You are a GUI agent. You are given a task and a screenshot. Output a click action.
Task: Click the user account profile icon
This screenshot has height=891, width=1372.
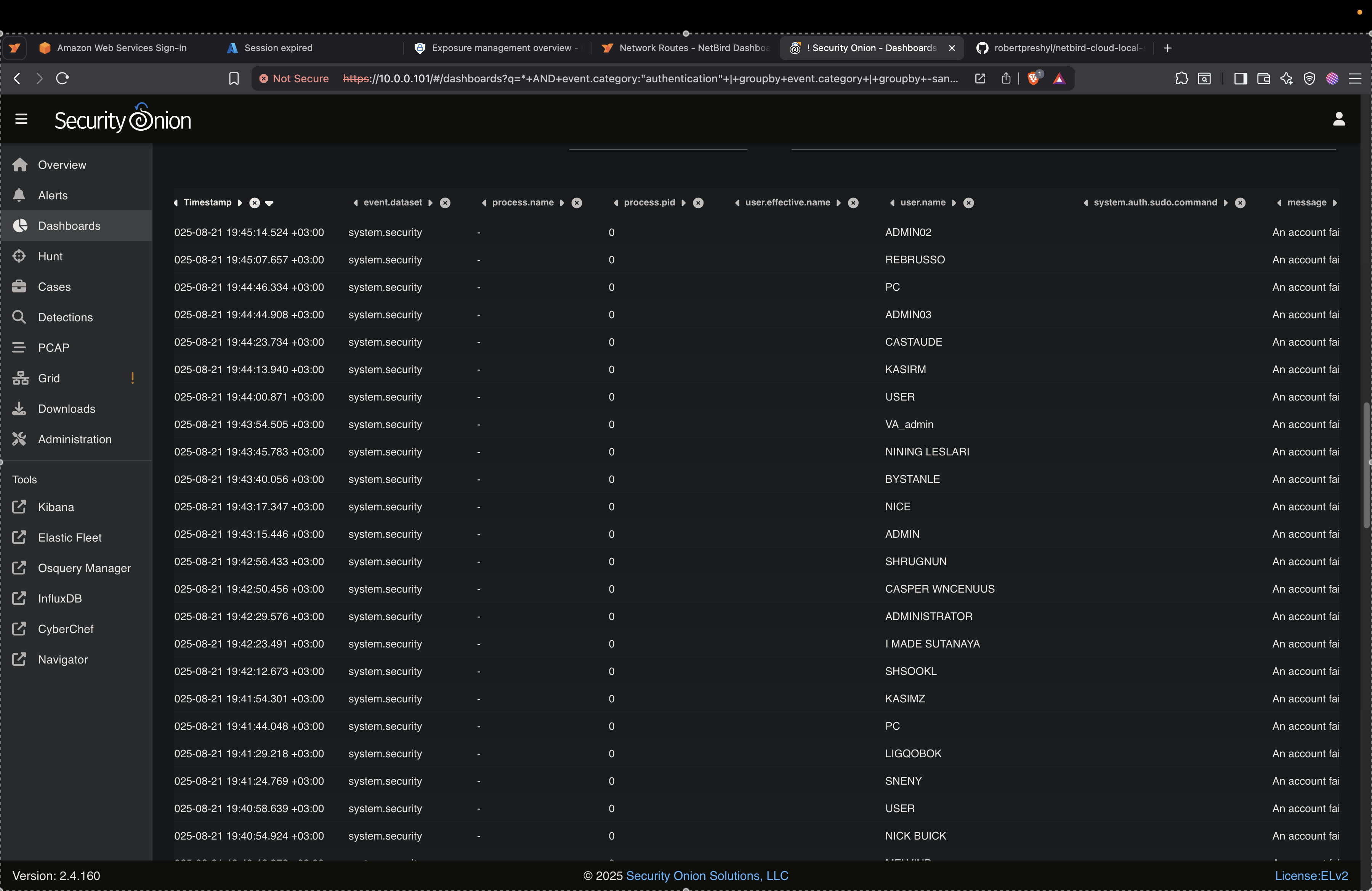click(1338, 119)
